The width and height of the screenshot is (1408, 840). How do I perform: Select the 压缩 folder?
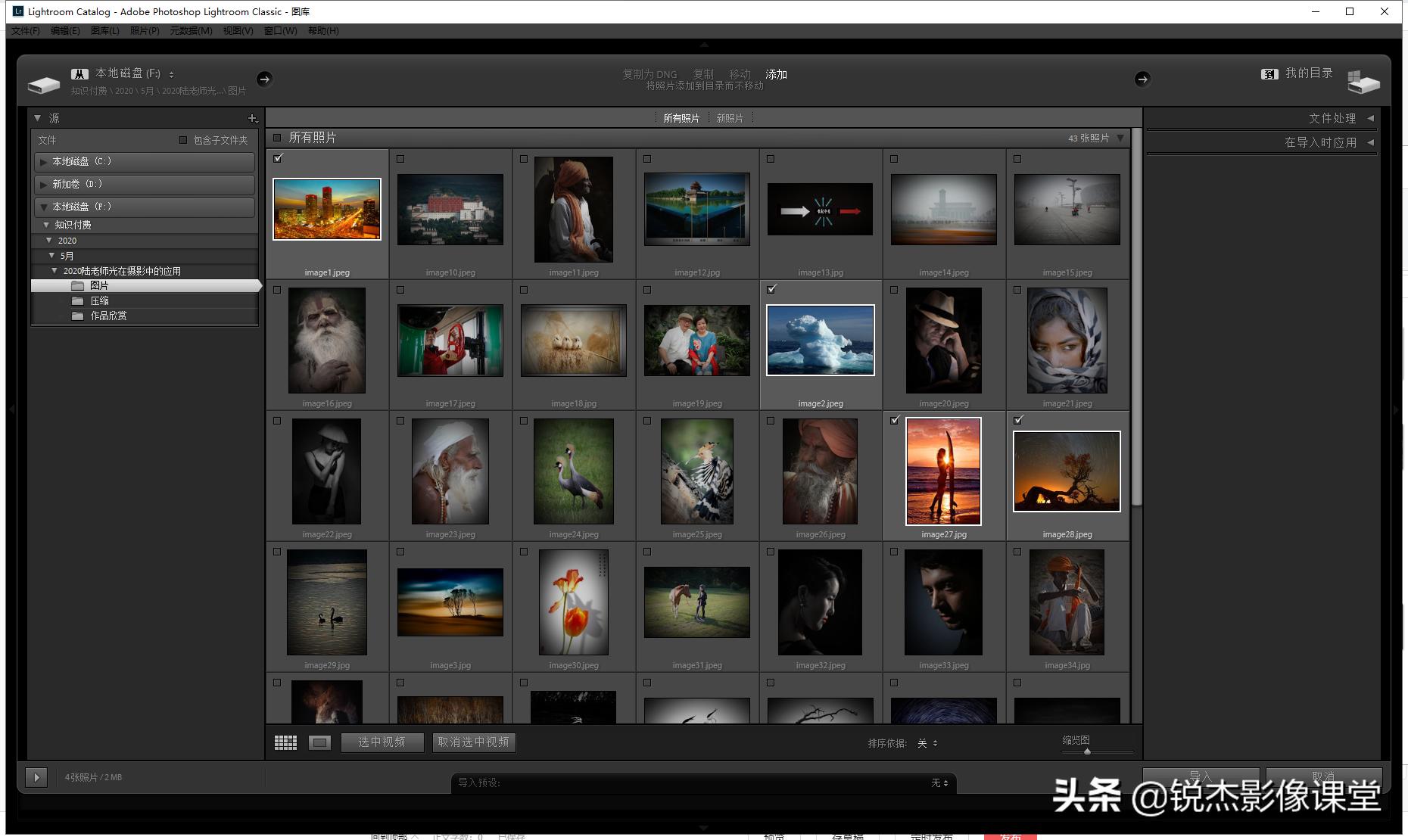[99, 300]
